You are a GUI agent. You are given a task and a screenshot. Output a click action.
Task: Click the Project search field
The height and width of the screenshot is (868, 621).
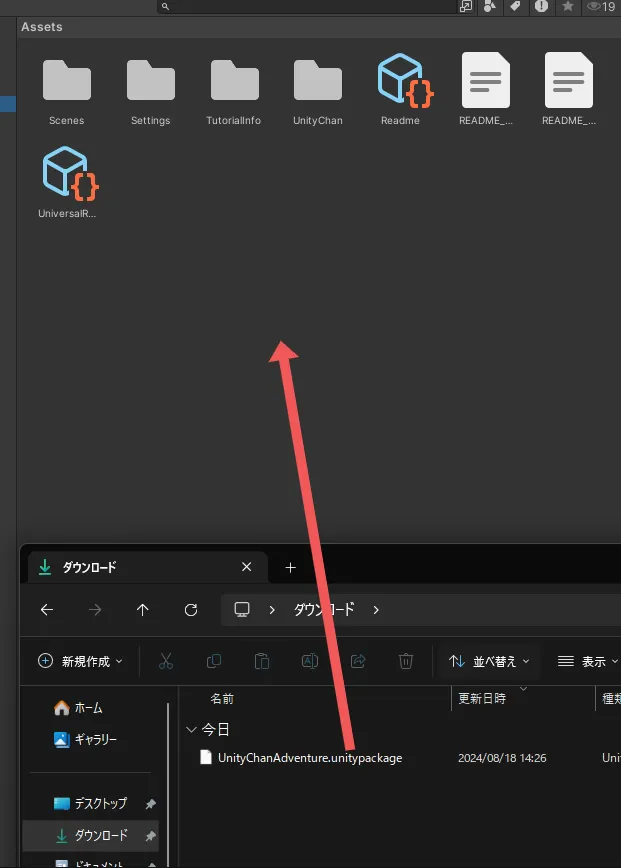coord(300,6)
